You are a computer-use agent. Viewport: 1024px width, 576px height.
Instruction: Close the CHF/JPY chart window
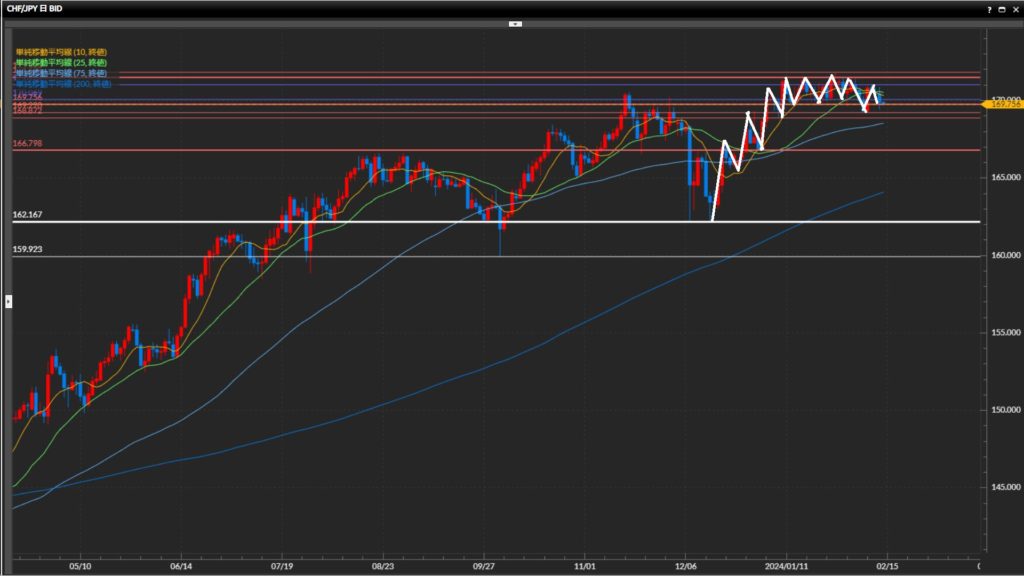coord(1015,8)
